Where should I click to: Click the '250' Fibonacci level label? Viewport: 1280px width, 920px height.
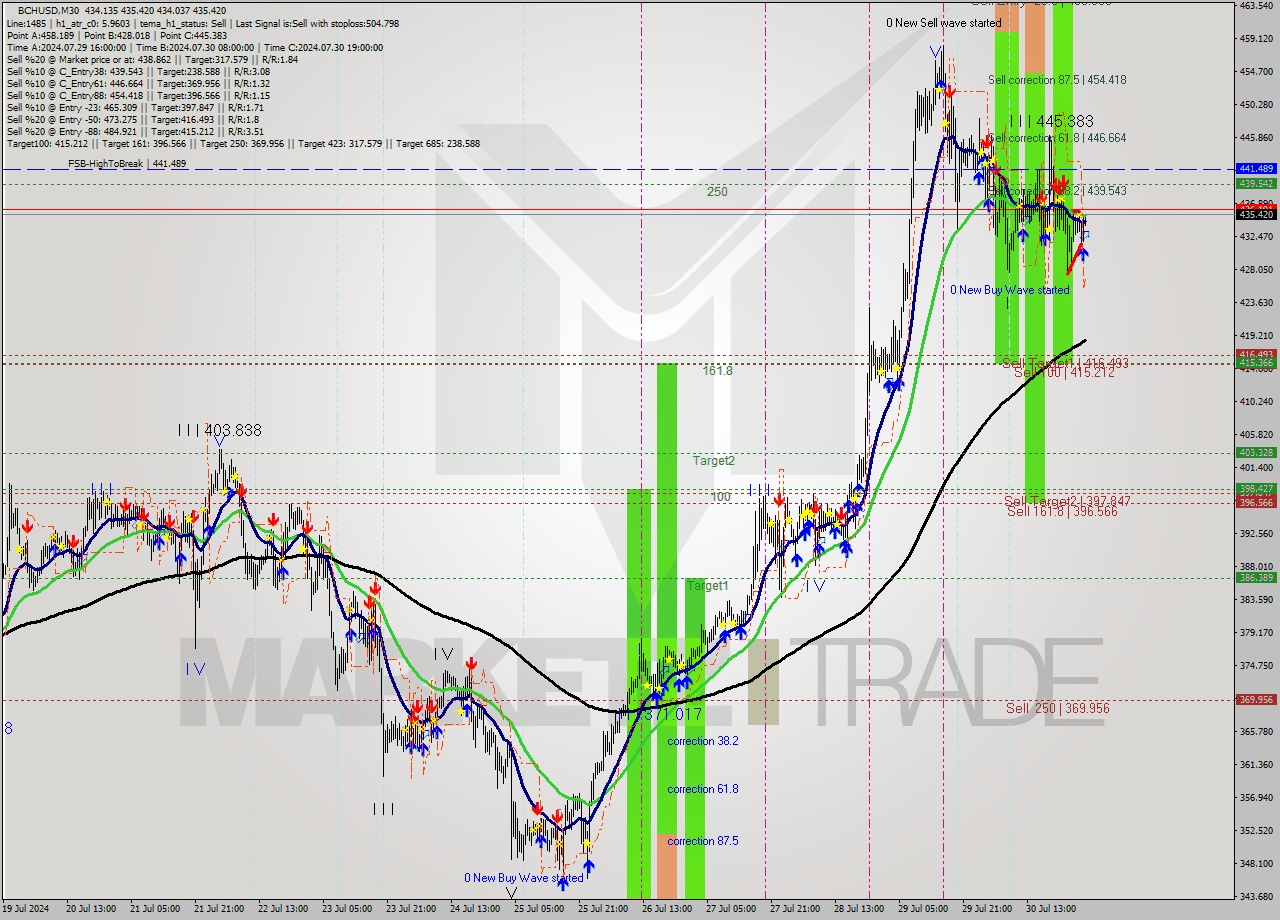click(717, 191)
